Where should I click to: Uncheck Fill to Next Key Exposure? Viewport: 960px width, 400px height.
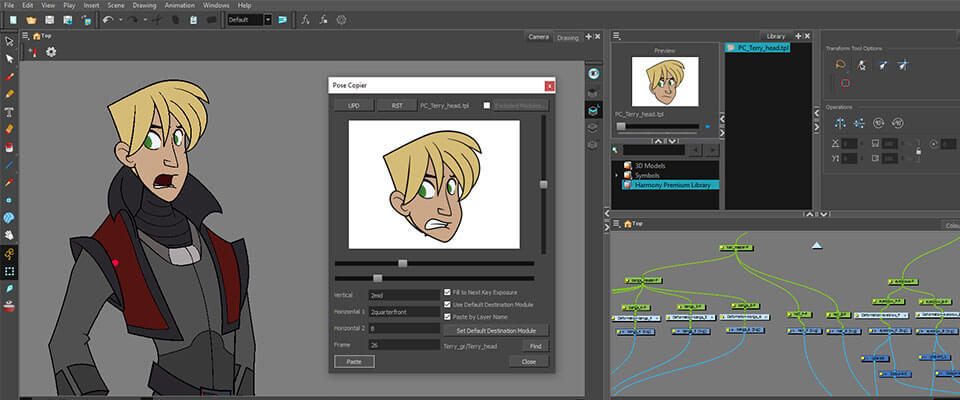click(447, 293)
